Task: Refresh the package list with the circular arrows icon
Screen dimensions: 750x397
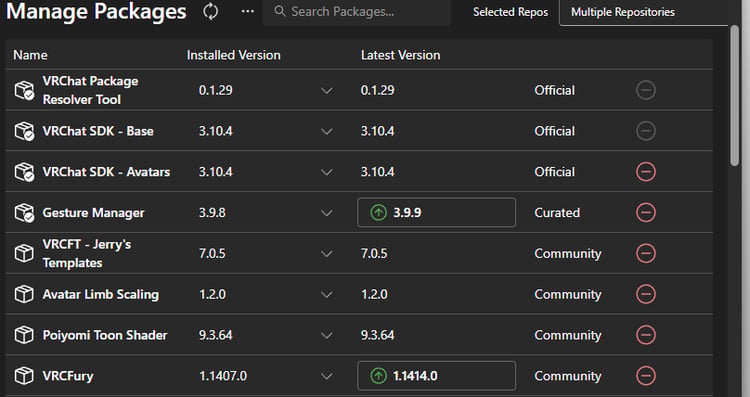Action: click(x=210, y=11)
